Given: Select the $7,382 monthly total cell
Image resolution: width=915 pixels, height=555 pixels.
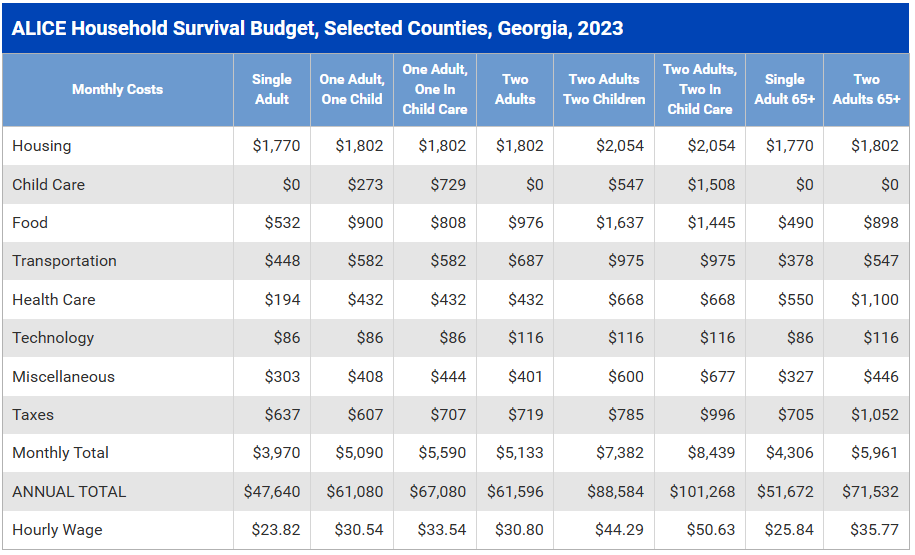Looking at the screenshot, I should (620, 453).
